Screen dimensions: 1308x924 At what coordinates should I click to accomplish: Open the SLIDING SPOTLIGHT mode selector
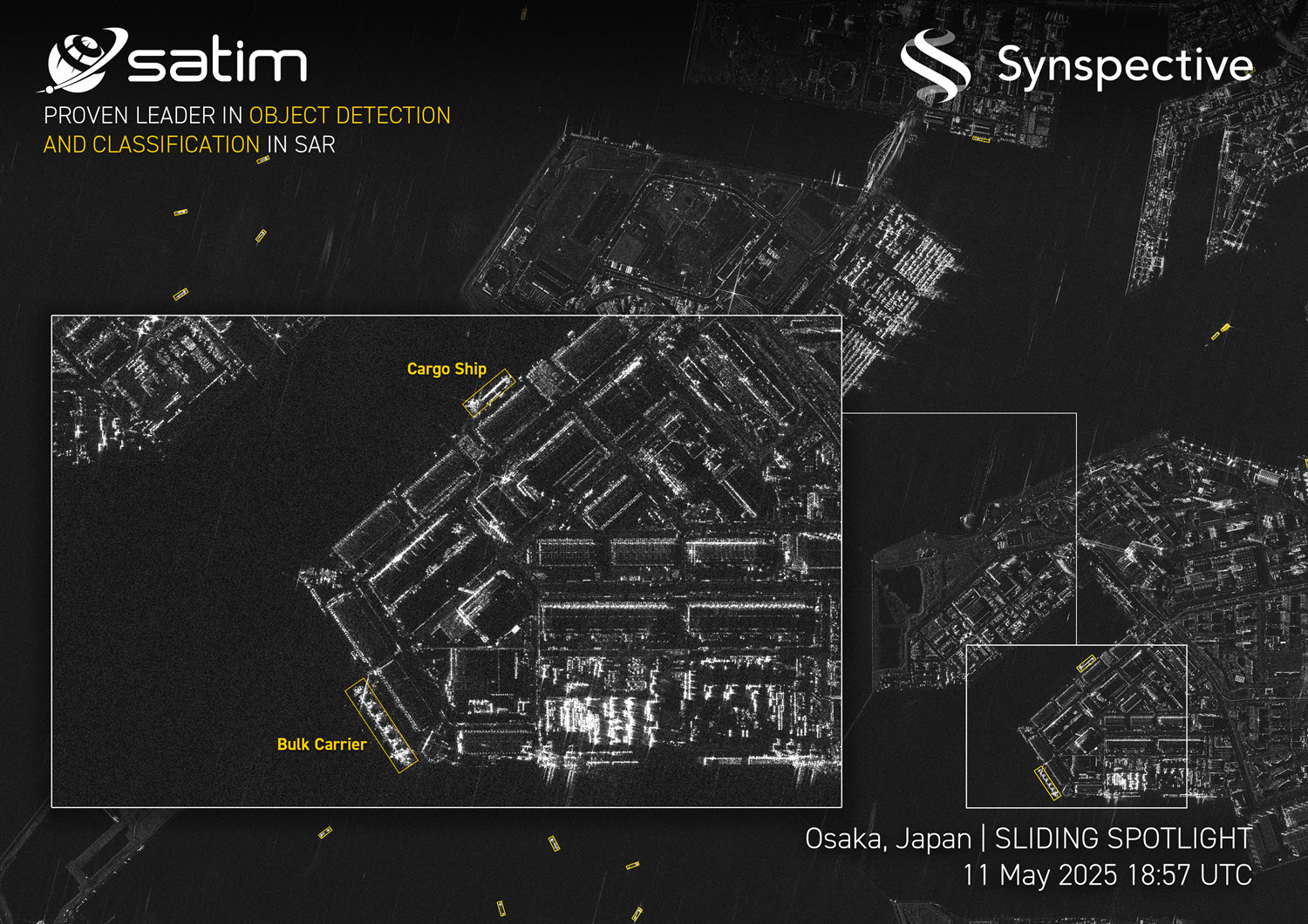[1121, 842]
